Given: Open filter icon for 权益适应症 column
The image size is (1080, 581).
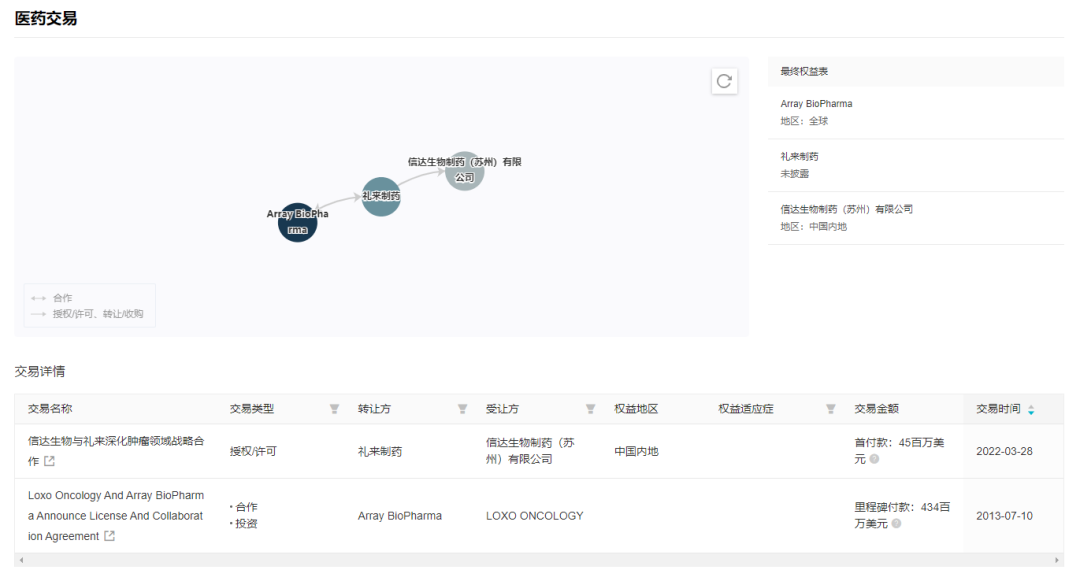Looking at the screenshot, I should (830, 409).
